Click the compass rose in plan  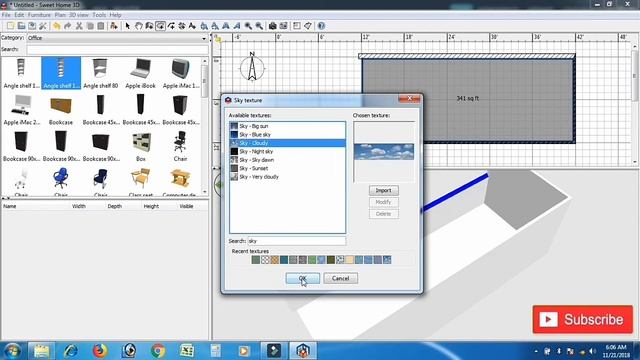click(252, 67)
